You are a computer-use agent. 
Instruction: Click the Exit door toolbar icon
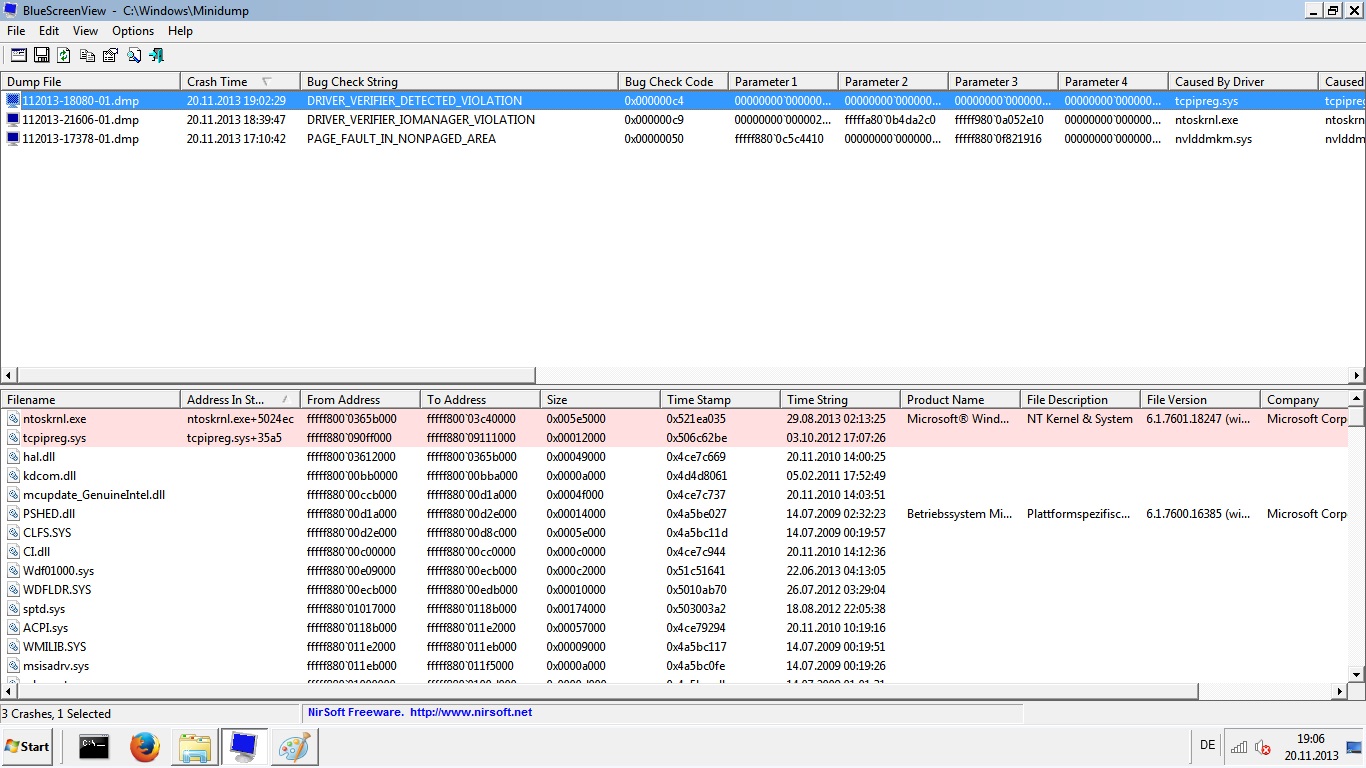click(x=157, y=55)
